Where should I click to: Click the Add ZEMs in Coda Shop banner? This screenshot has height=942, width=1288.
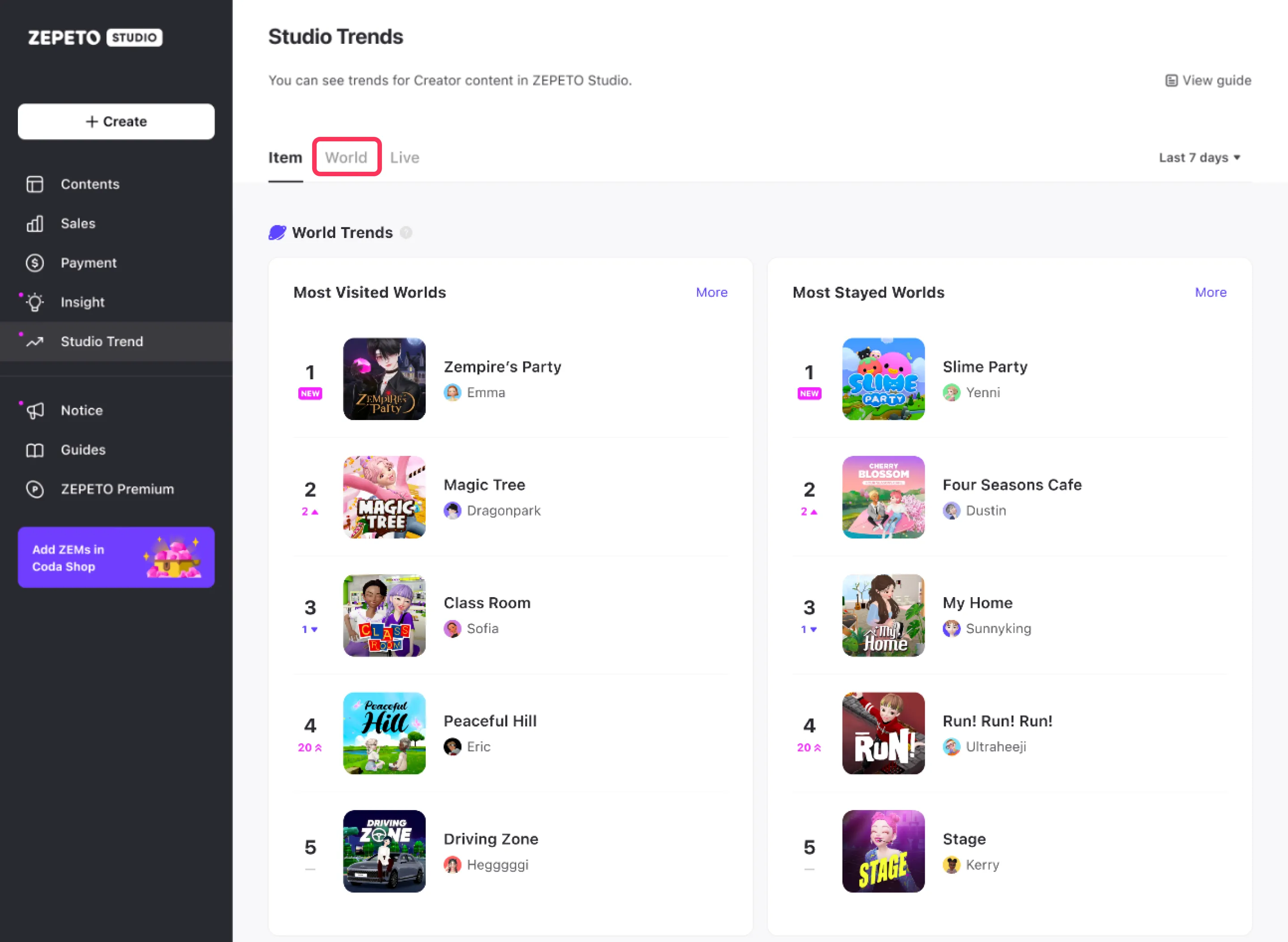tap(116, 557)
